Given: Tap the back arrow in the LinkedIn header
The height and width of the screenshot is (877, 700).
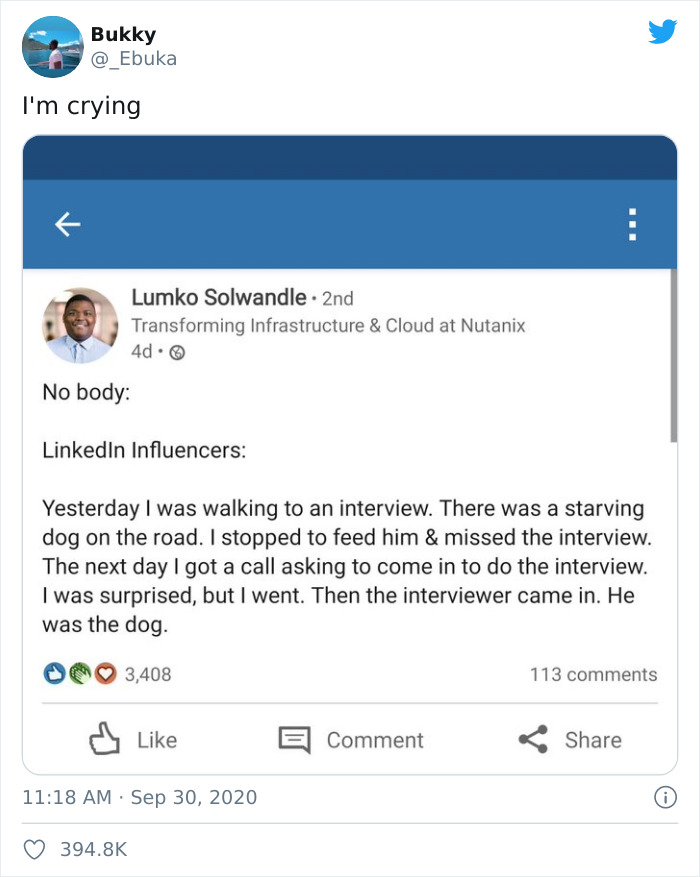Looking at the screenshot, I should pos(67,224).
